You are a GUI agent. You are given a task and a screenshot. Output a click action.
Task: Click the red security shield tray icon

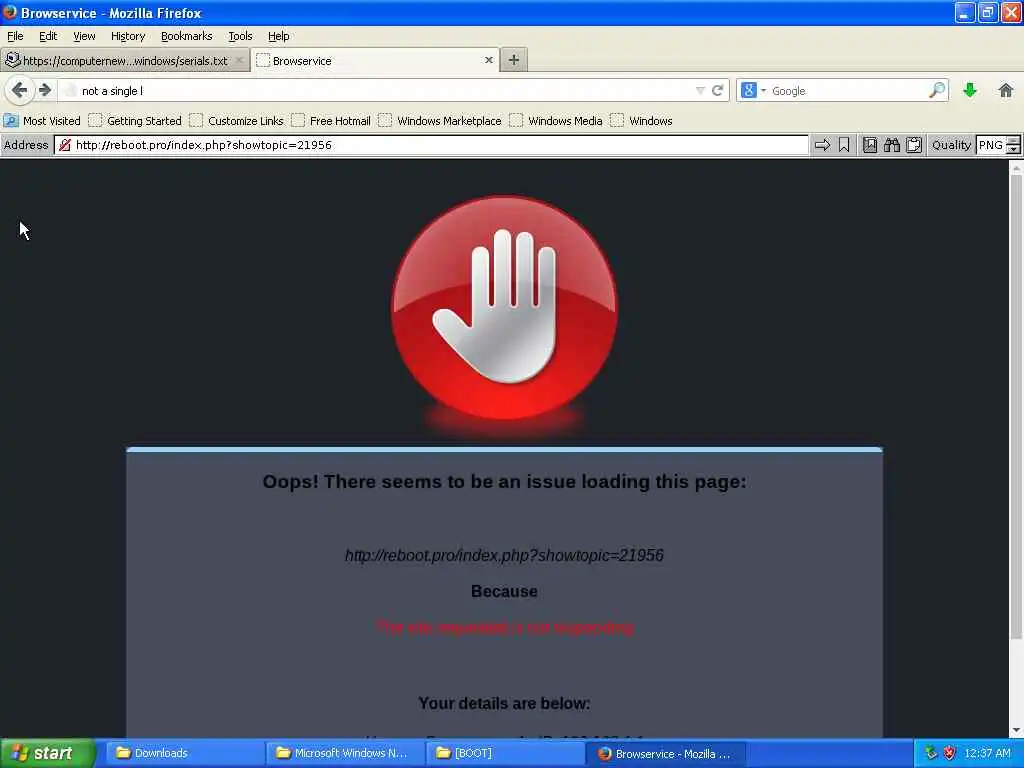949,753
